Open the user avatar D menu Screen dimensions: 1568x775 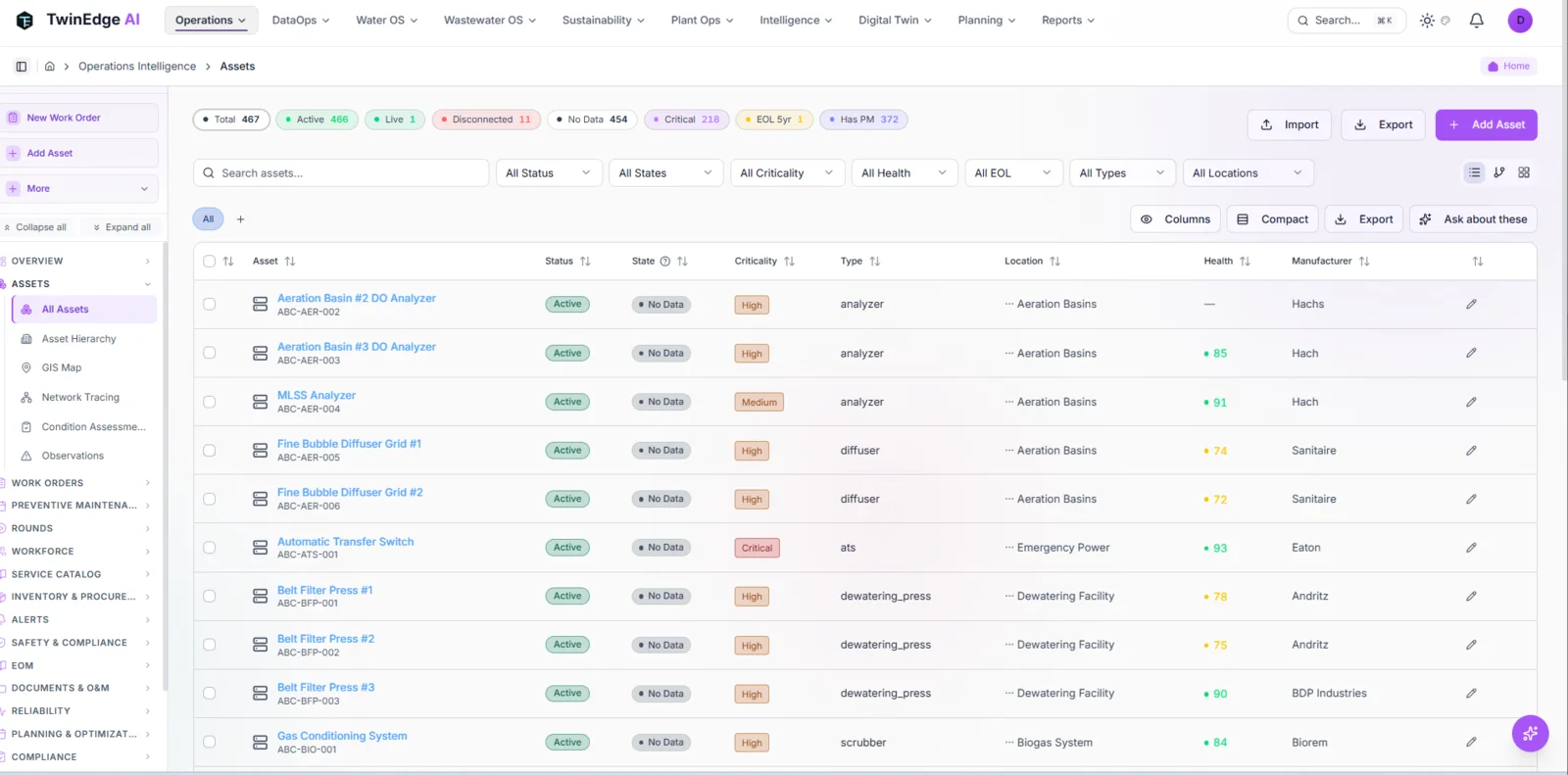click(x=1520, y=20)
